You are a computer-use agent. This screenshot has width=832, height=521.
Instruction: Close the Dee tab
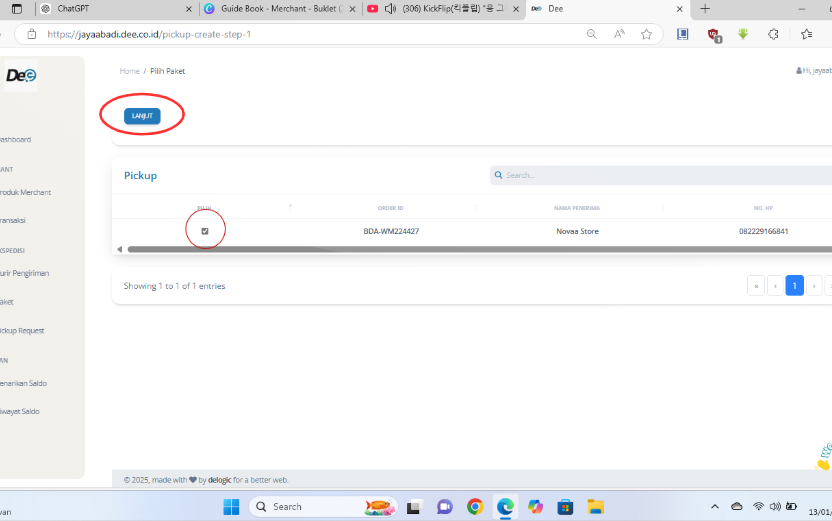[680, 9]
